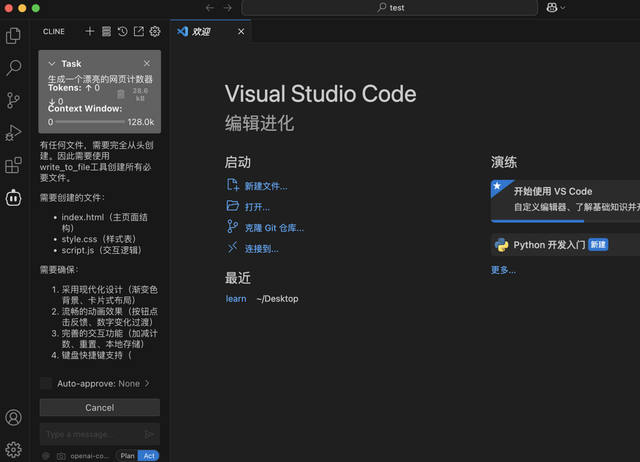640x462 pixels.
Task: Enable the Auto-approve checkbox
Action: [x=46, y=383]
